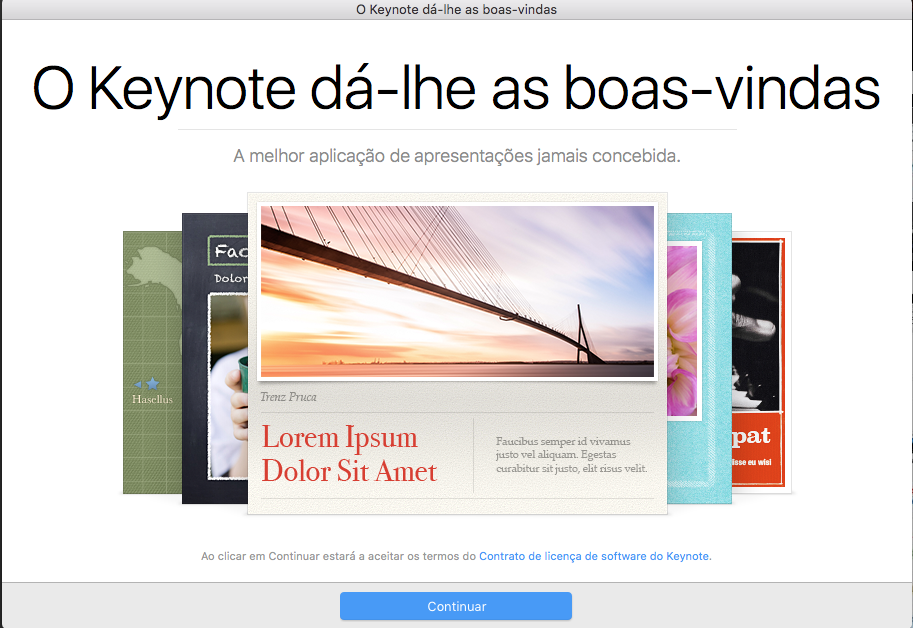Click the 'A melhor aplicação de apresentações' subtitle

(457, 156)
